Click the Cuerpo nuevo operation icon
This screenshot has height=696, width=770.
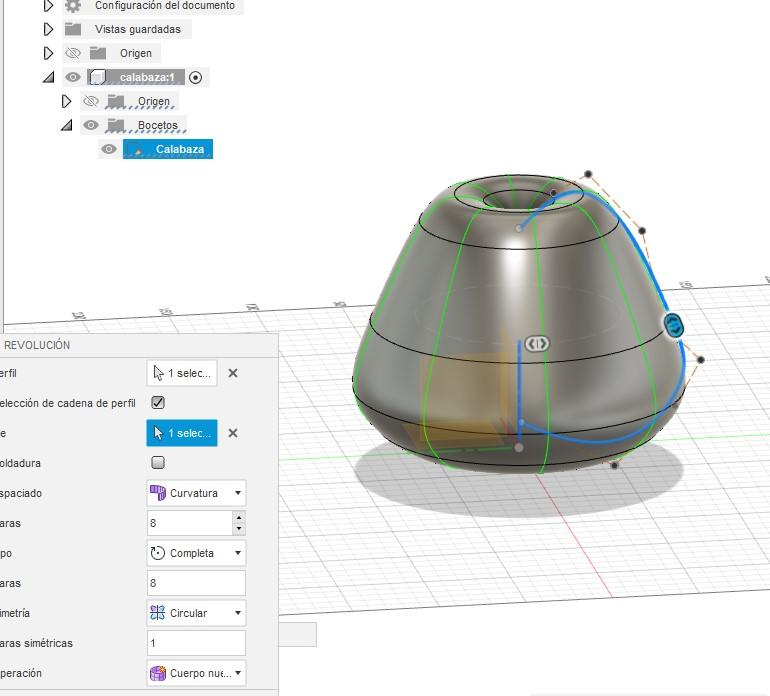(x=158, y=673)
